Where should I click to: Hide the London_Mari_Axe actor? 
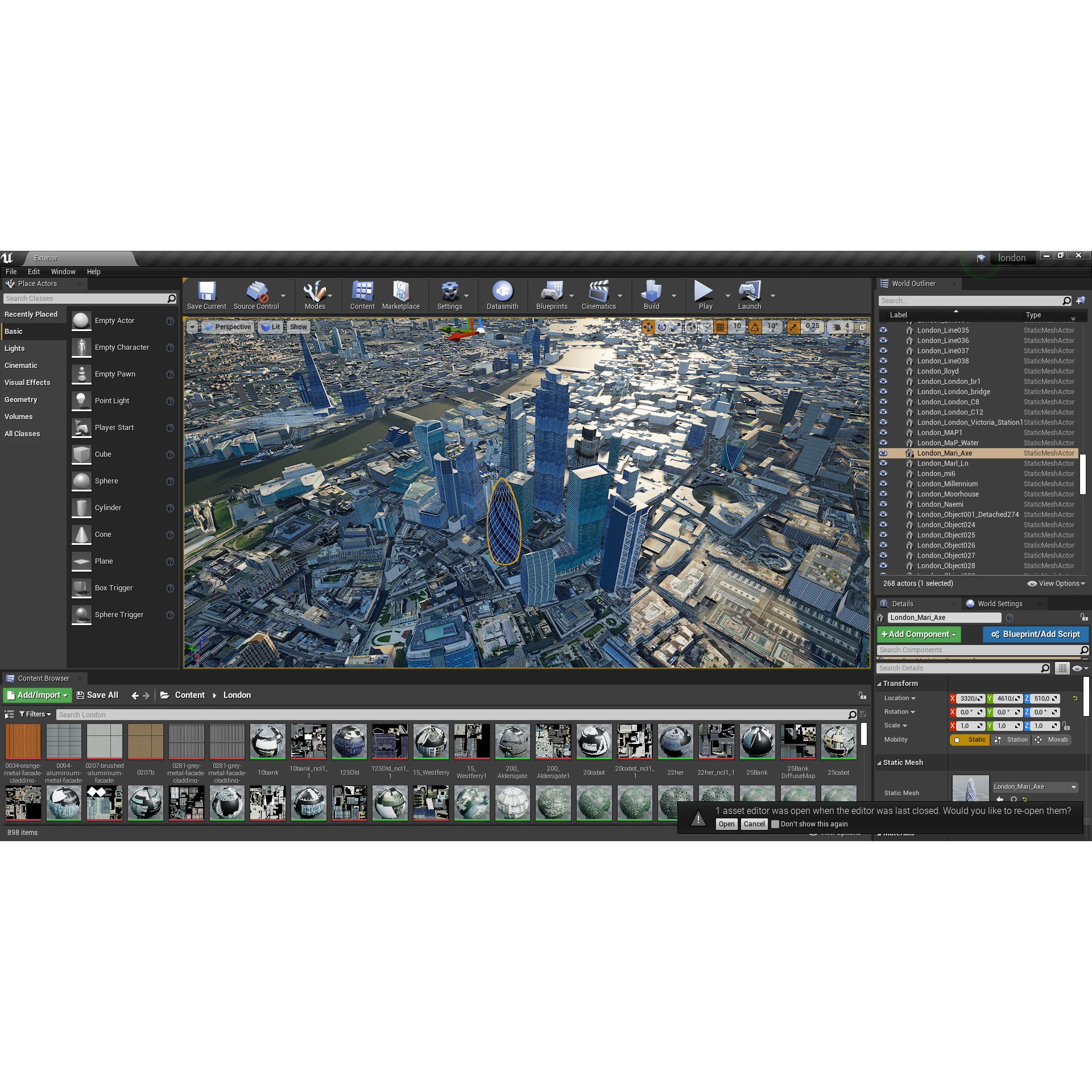883,453
